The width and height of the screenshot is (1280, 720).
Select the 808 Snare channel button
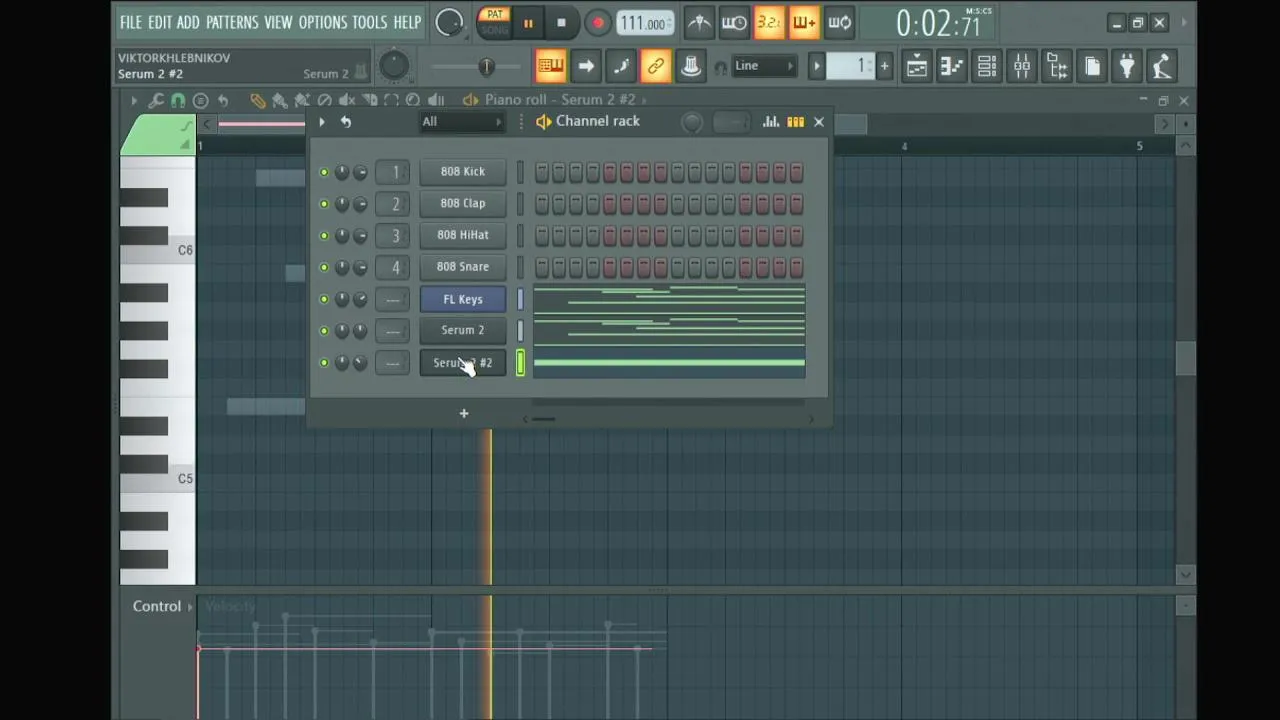click(463, 267)
